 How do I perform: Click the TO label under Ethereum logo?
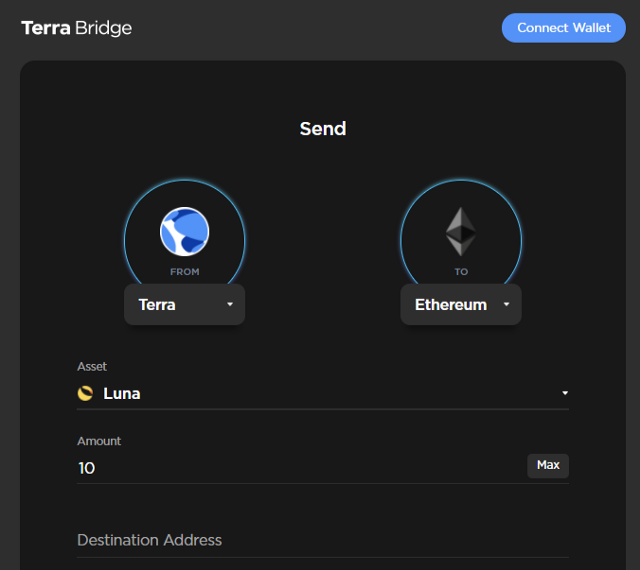point(461,272)
